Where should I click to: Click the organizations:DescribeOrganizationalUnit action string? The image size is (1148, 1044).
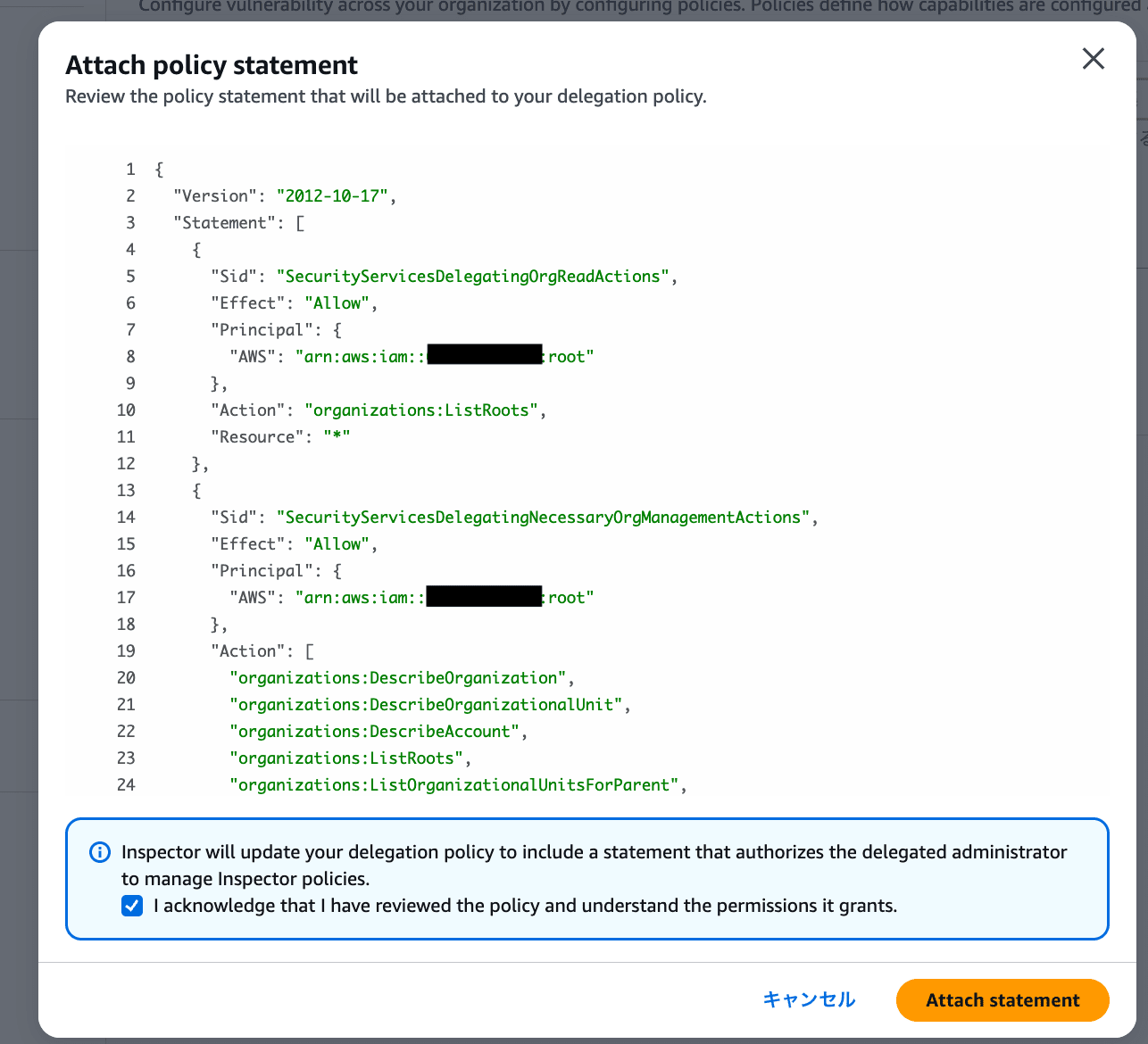(426, 705)
